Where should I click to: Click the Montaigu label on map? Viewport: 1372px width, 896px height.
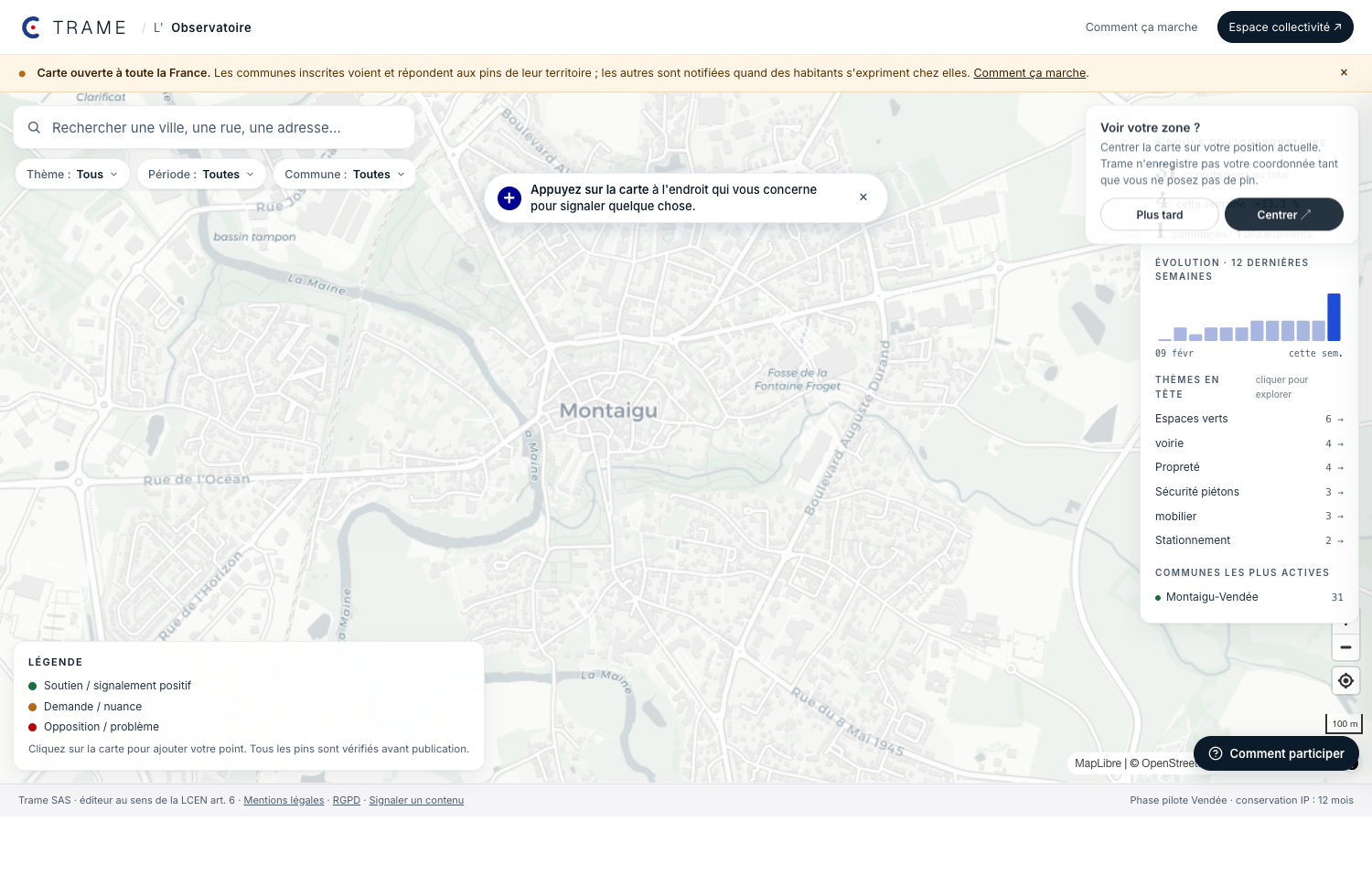point(608,411)
